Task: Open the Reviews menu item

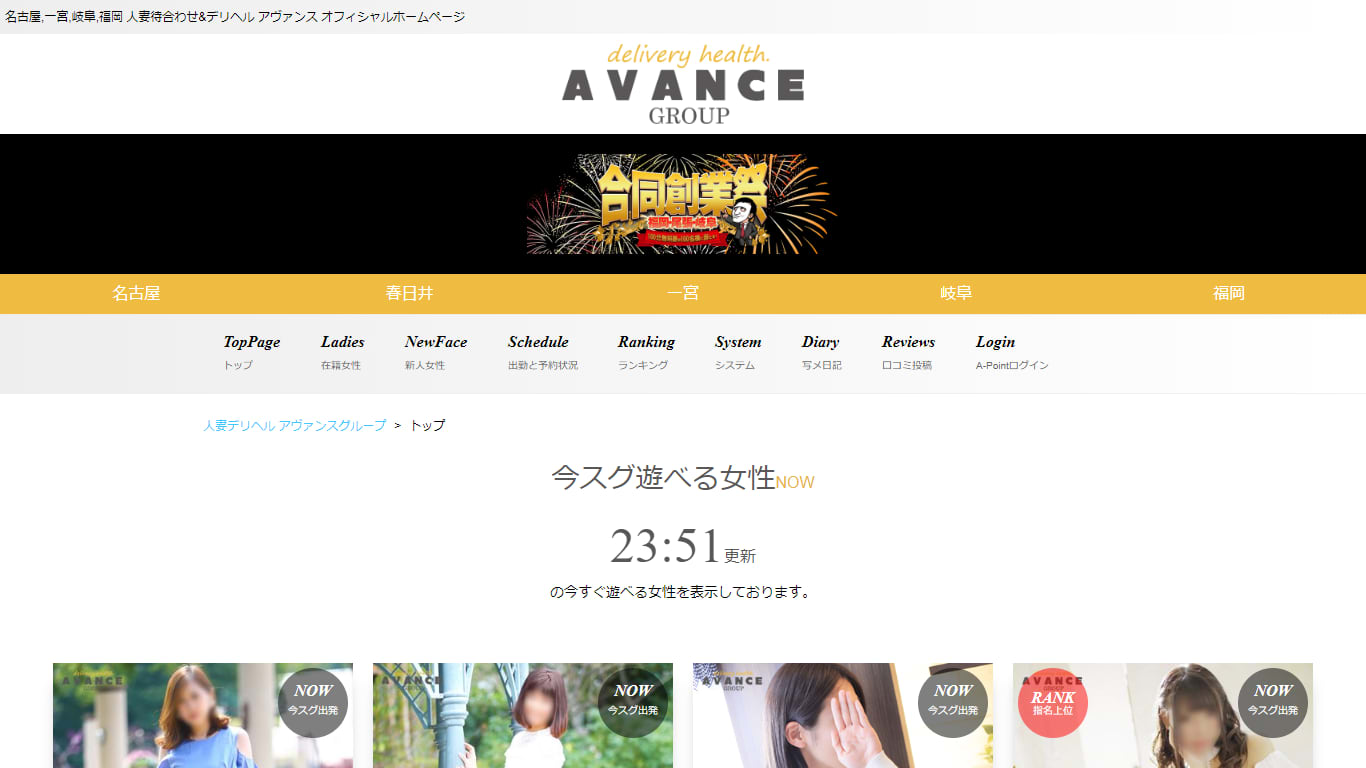Action: point(908,353)
